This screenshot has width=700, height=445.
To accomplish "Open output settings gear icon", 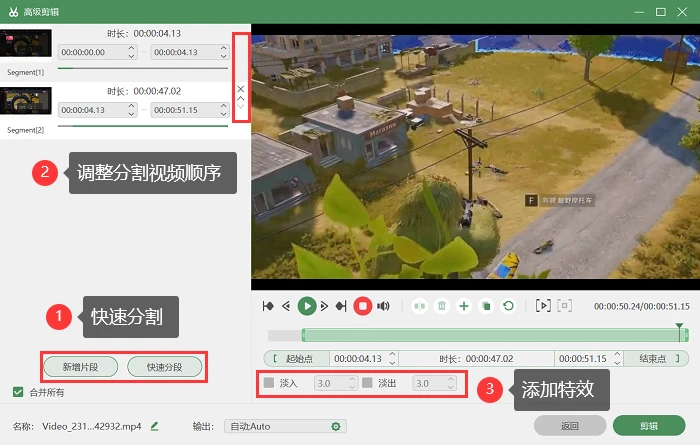I will point(336,427).
